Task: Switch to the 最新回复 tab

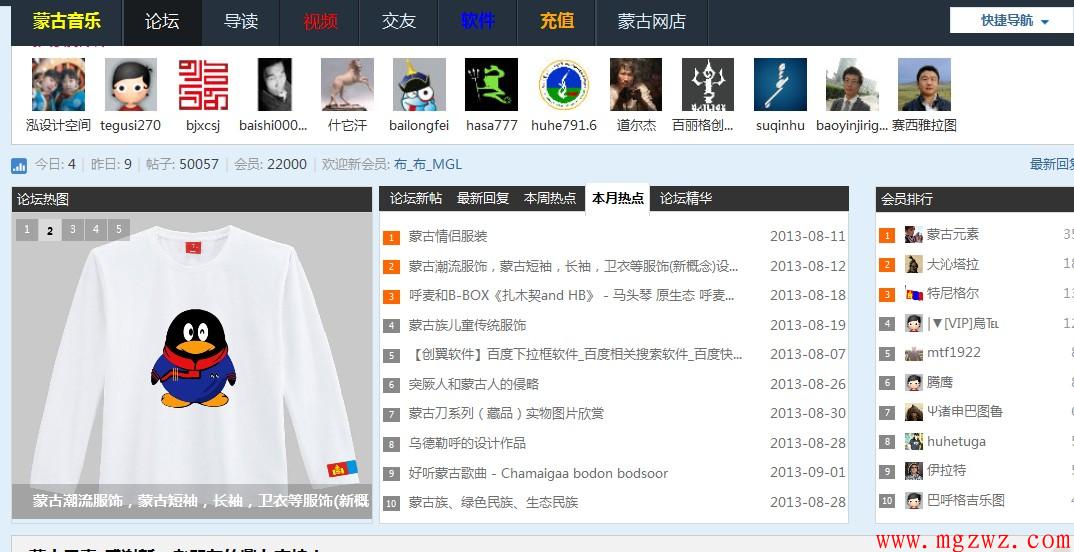Action: pyautogui.click(x=483, y=199)
